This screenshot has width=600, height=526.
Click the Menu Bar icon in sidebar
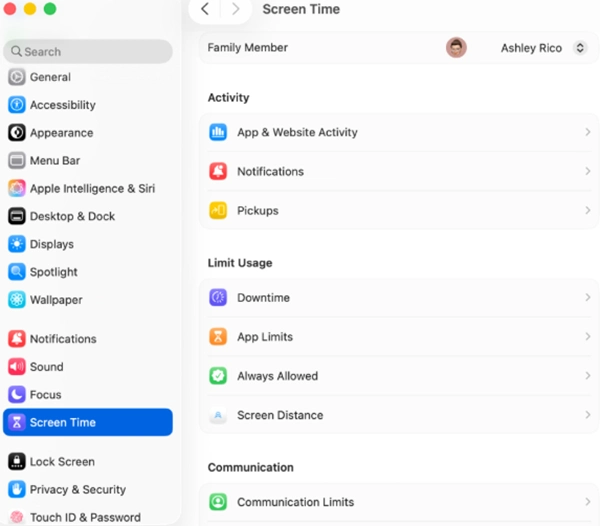click(16, 160)
